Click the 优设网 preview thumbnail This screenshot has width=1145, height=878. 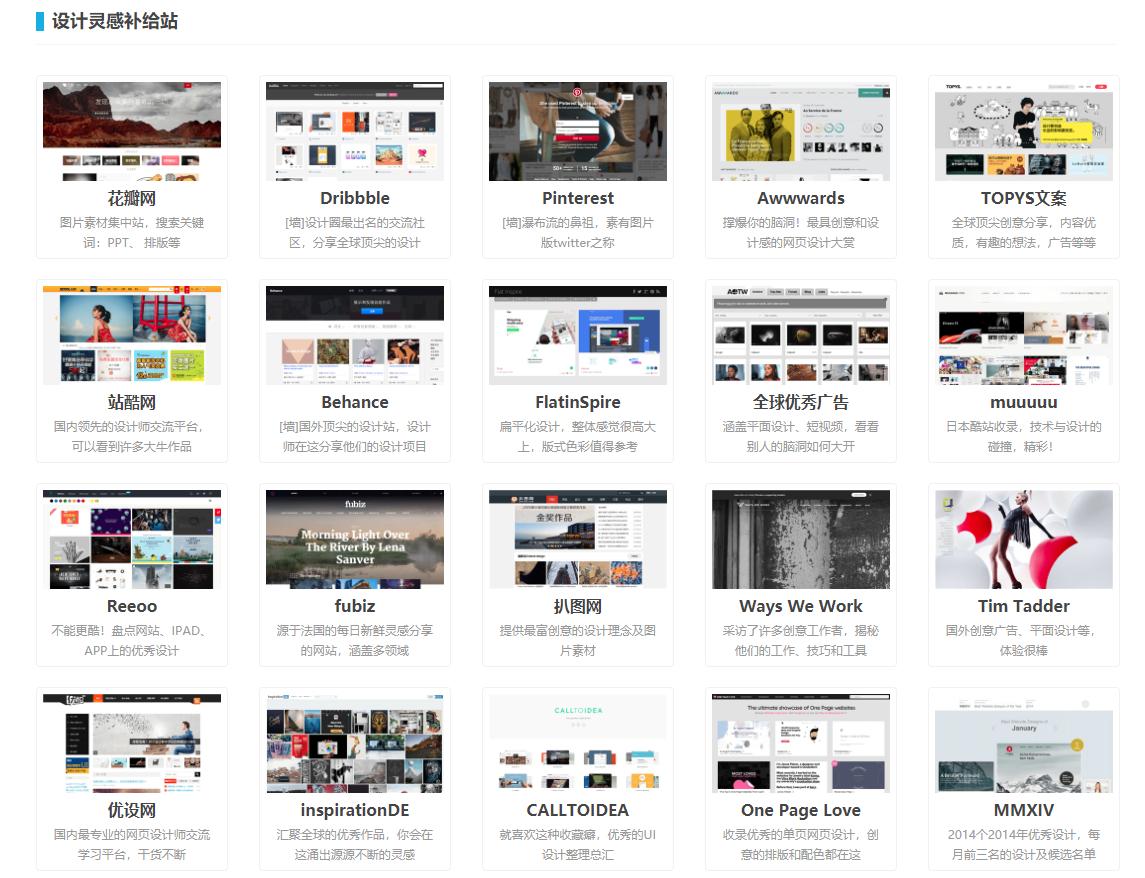[132, 743]
